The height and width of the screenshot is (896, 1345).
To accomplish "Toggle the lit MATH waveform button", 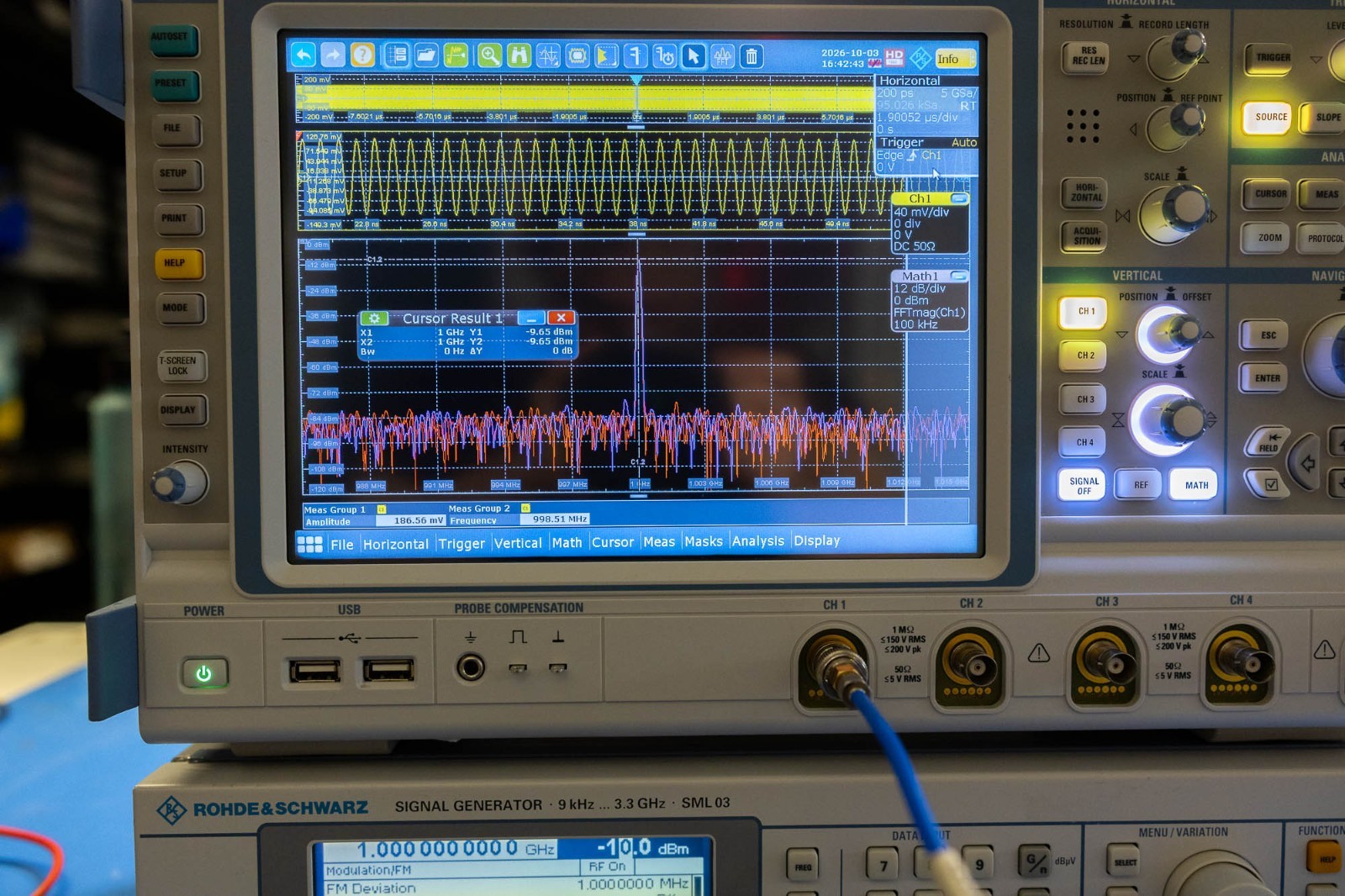I will [x=1195, y=485].
